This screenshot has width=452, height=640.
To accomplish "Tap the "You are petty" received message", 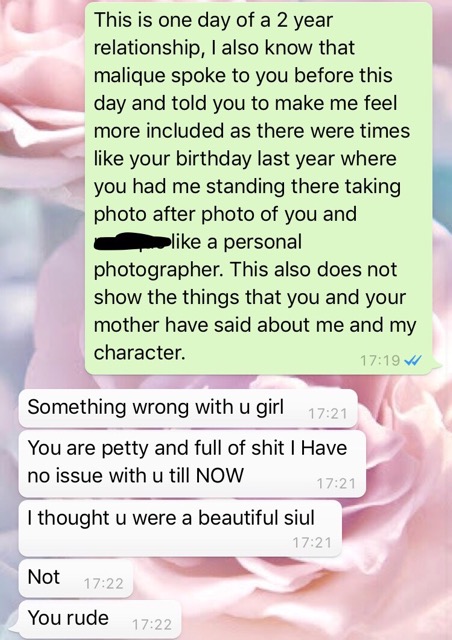I will click(x=192, y=464).
